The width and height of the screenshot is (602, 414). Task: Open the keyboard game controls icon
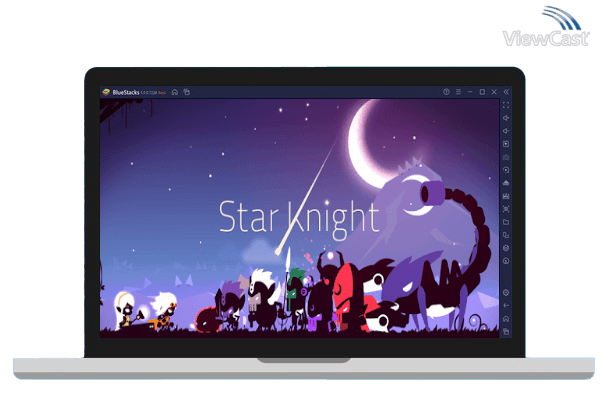pyautogui.click(x=506, y=157)
